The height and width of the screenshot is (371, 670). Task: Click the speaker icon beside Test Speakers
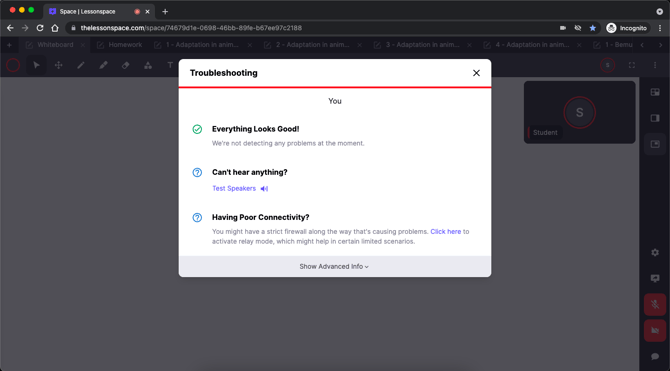coord(264,188)
